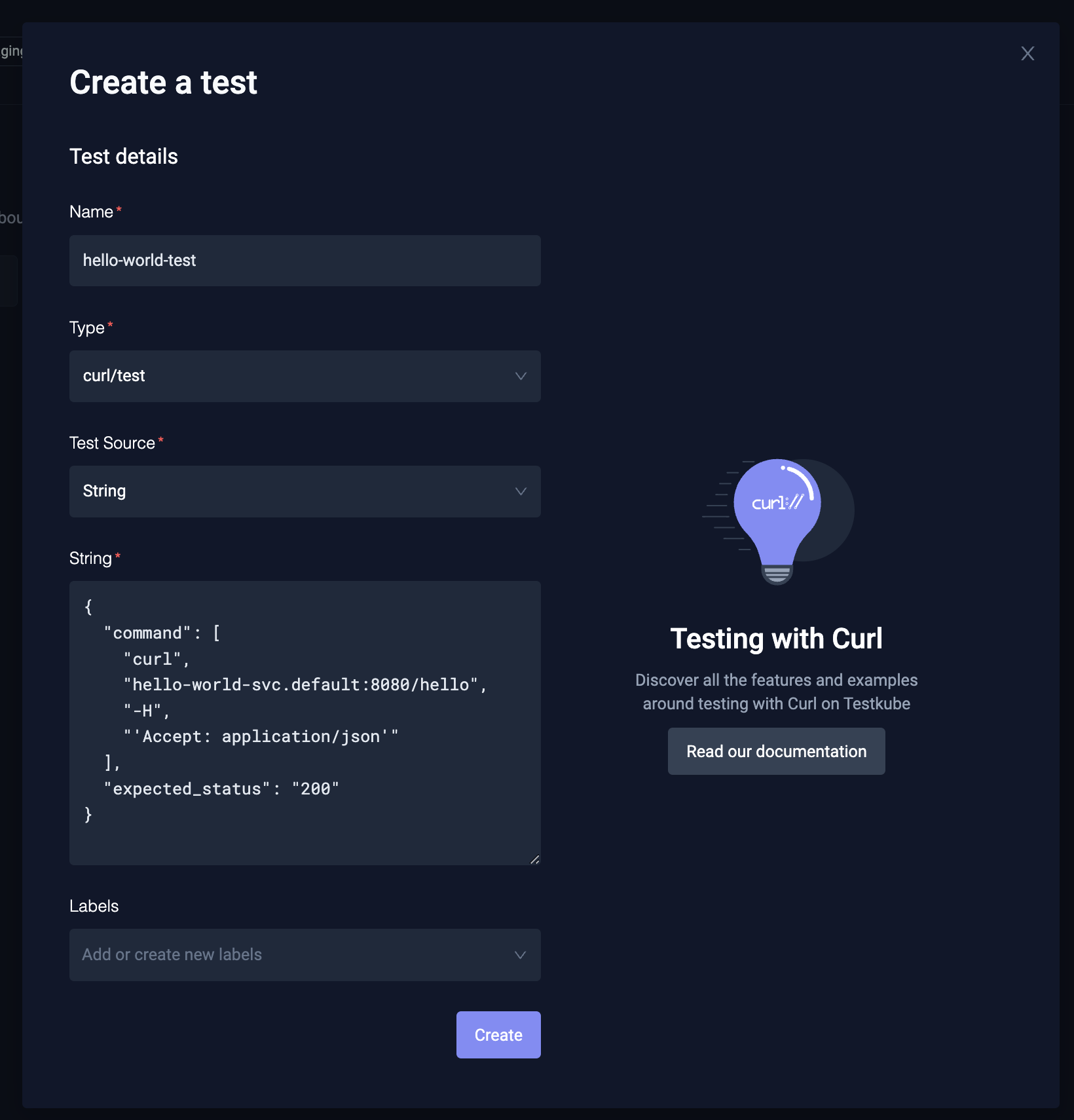Expand the Test Source chevron arrow

[x=521, y=491]
